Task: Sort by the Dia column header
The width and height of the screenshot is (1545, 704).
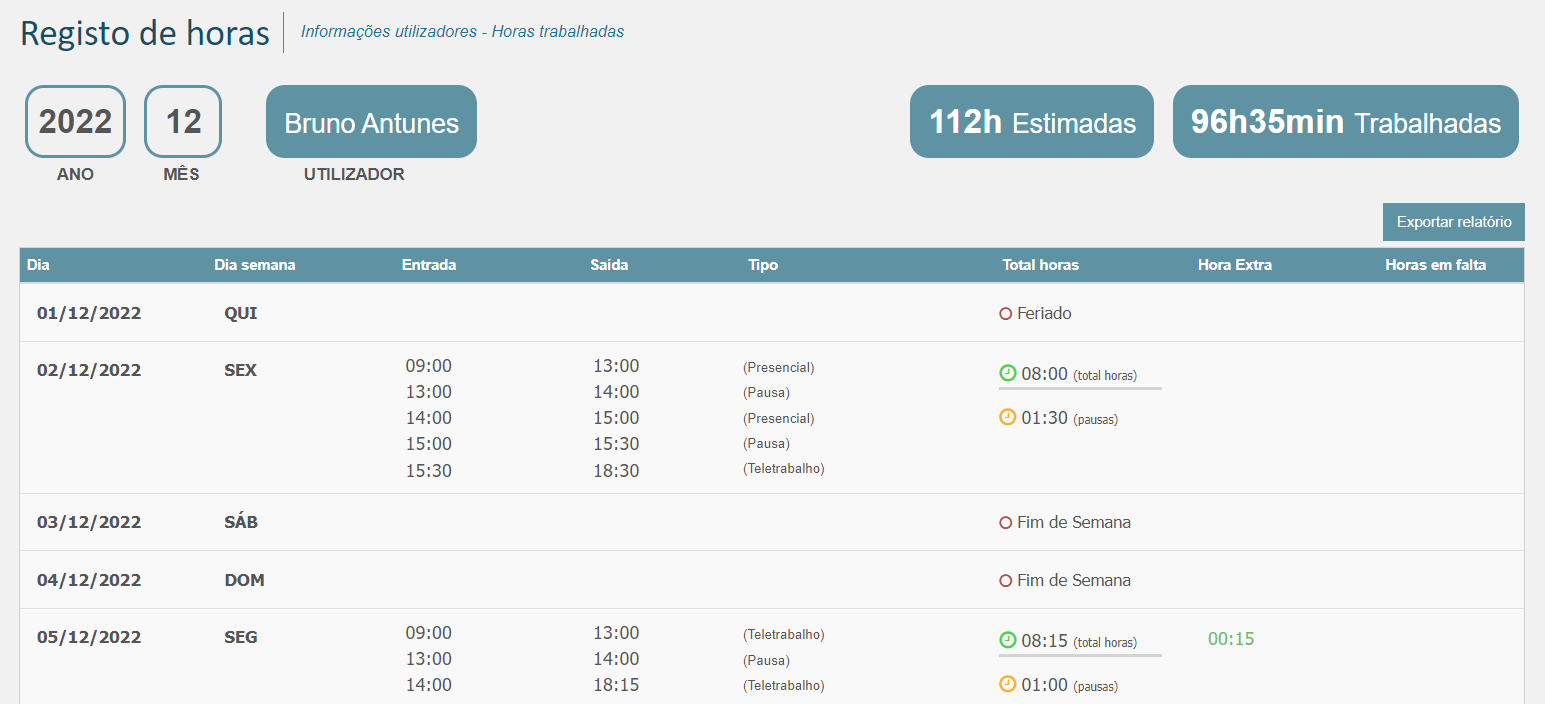Action: [38, 265]
